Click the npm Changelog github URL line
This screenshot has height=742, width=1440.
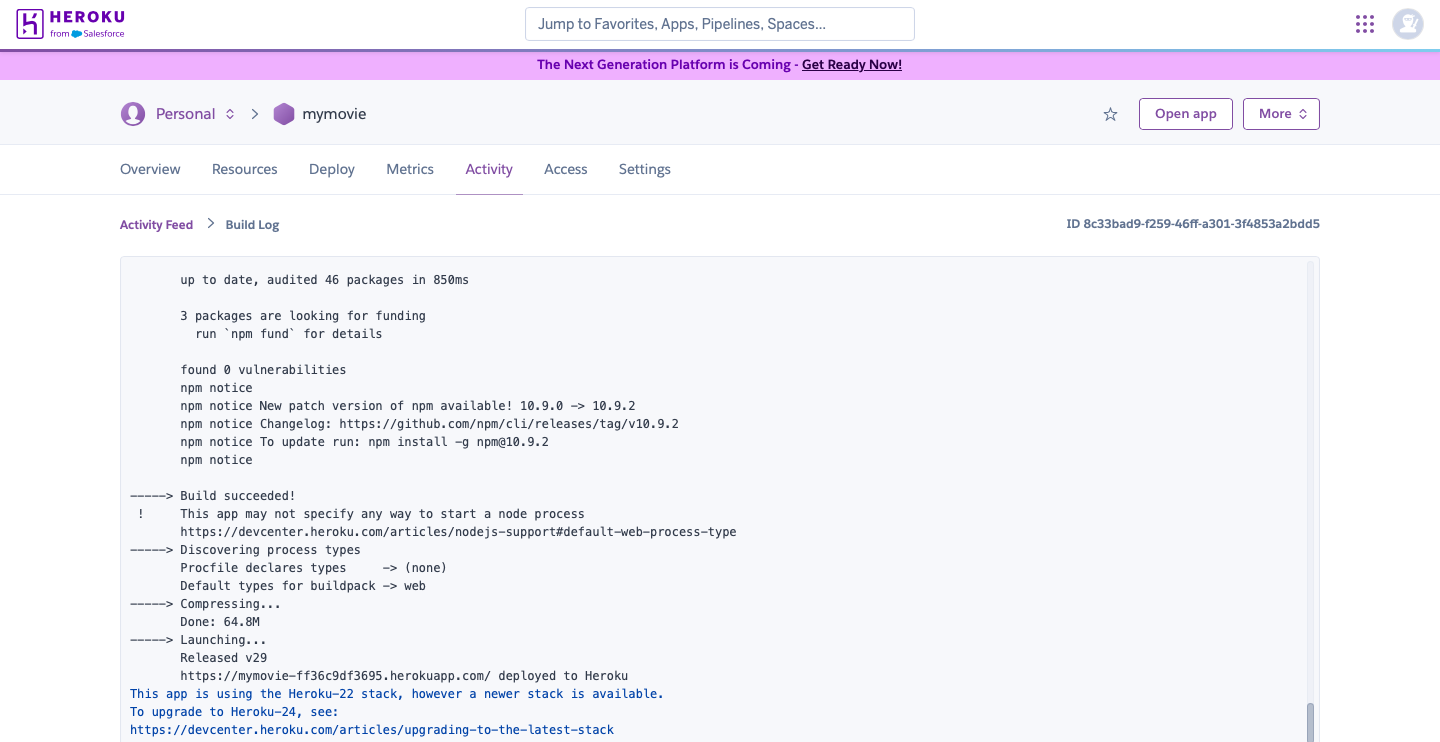pyautogui.click(x=429, y=424)
